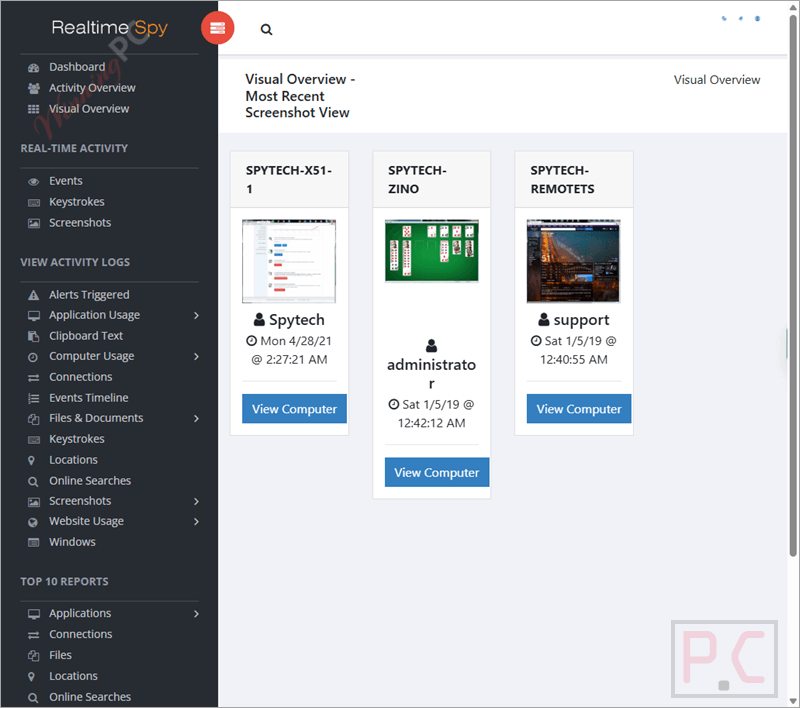The image size is (800, 708).
Task: Click the Spytech user person icon
Action: (x=259, y=320)
